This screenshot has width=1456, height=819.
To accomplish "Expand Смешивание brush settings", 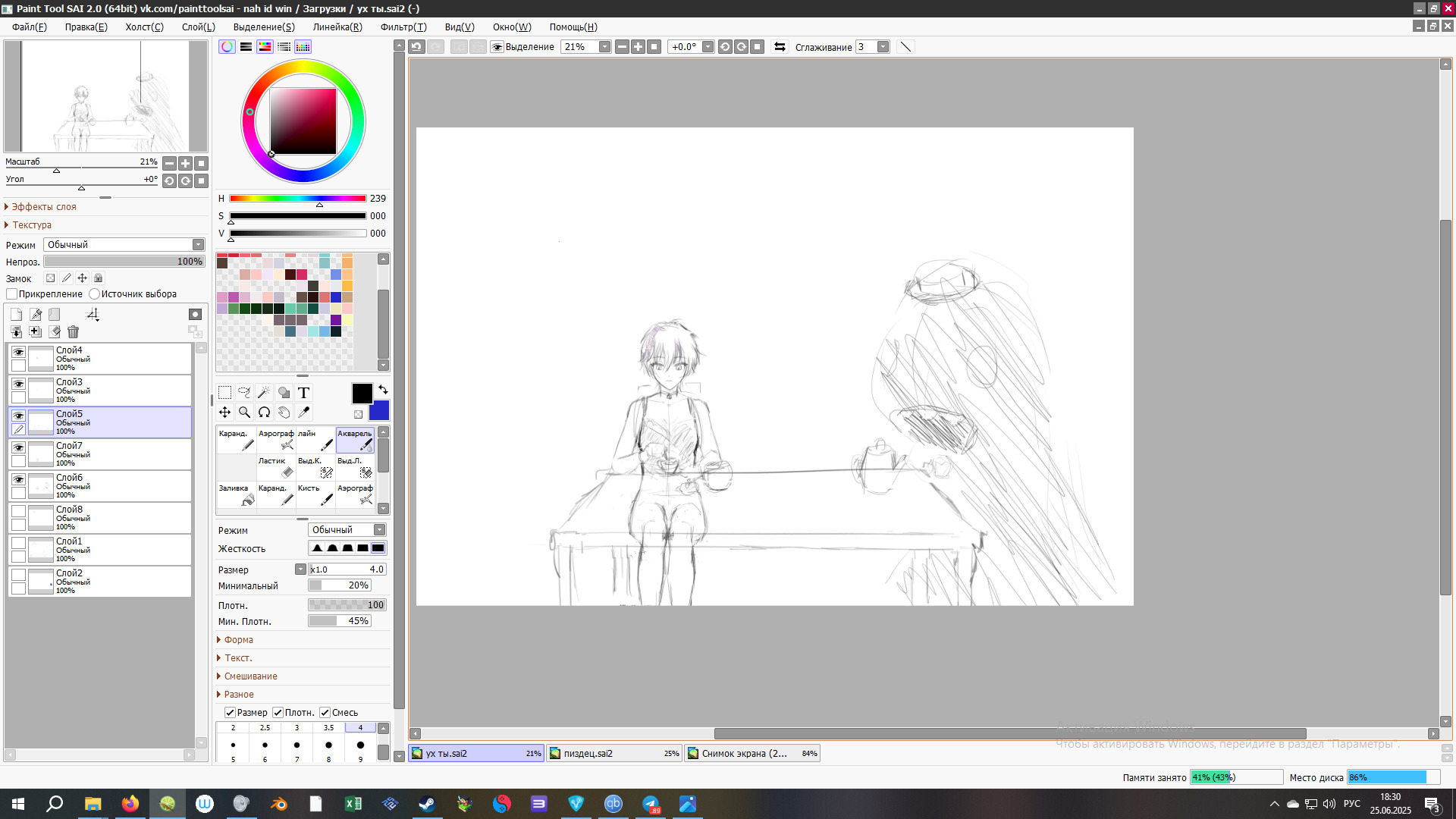I will [250, 676].
